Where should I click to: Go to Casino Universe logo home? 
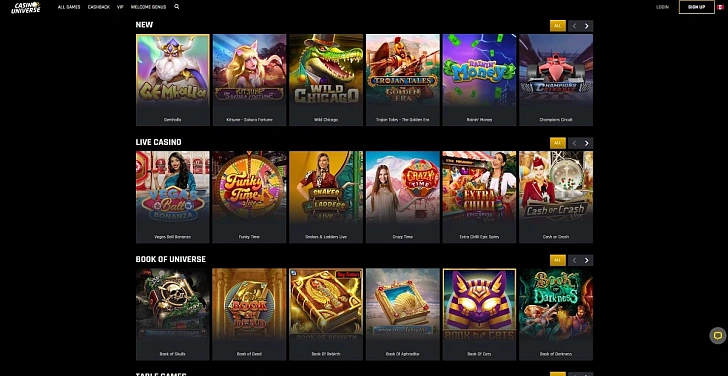26,7
